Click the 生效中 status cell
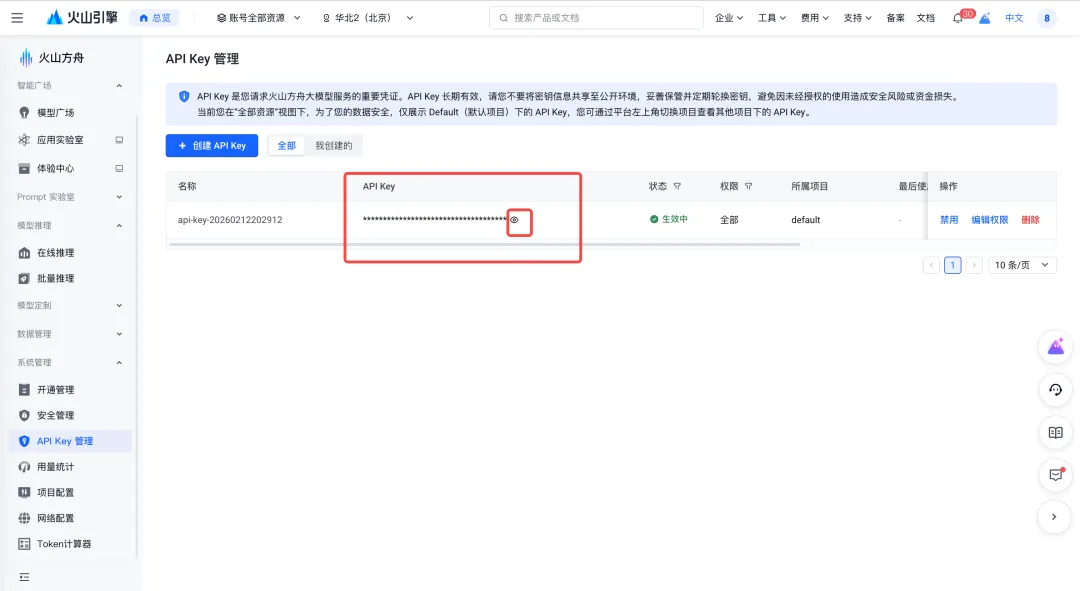This screenshot has width=1080, height=591. point(668,219)
